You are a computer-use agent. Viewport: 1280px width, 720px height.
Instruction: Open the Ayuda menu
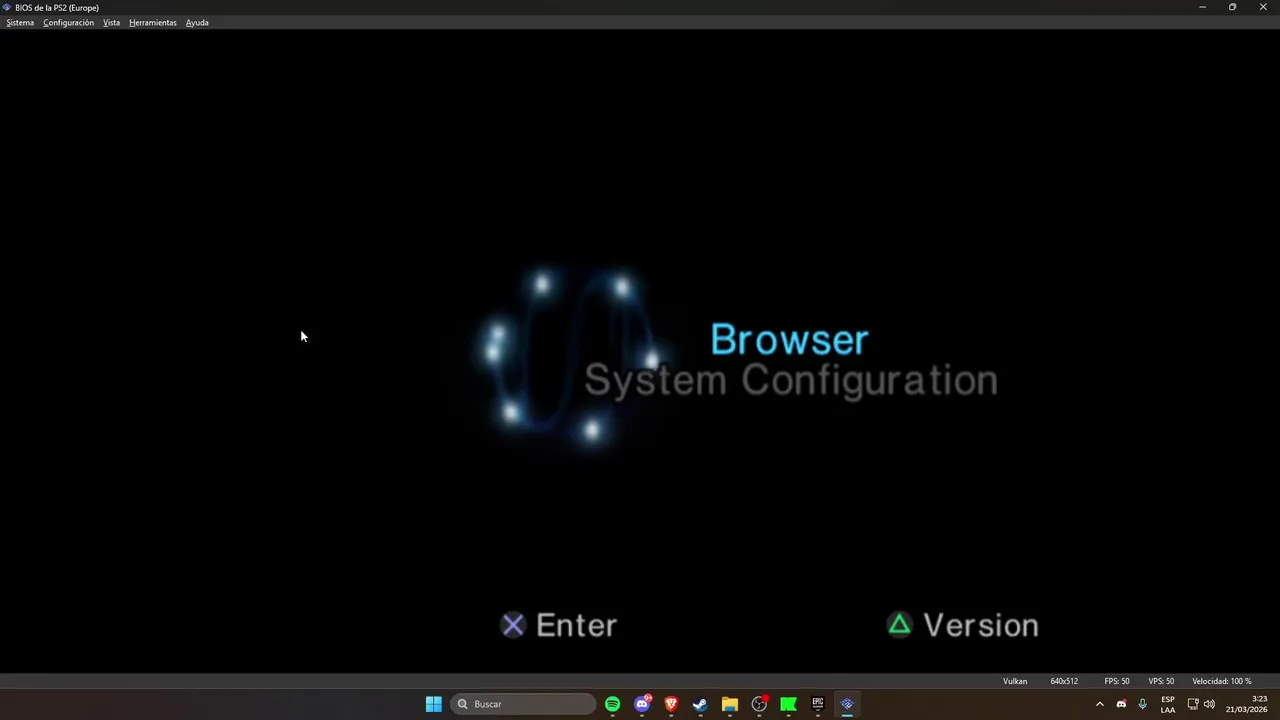coord(197,22)
